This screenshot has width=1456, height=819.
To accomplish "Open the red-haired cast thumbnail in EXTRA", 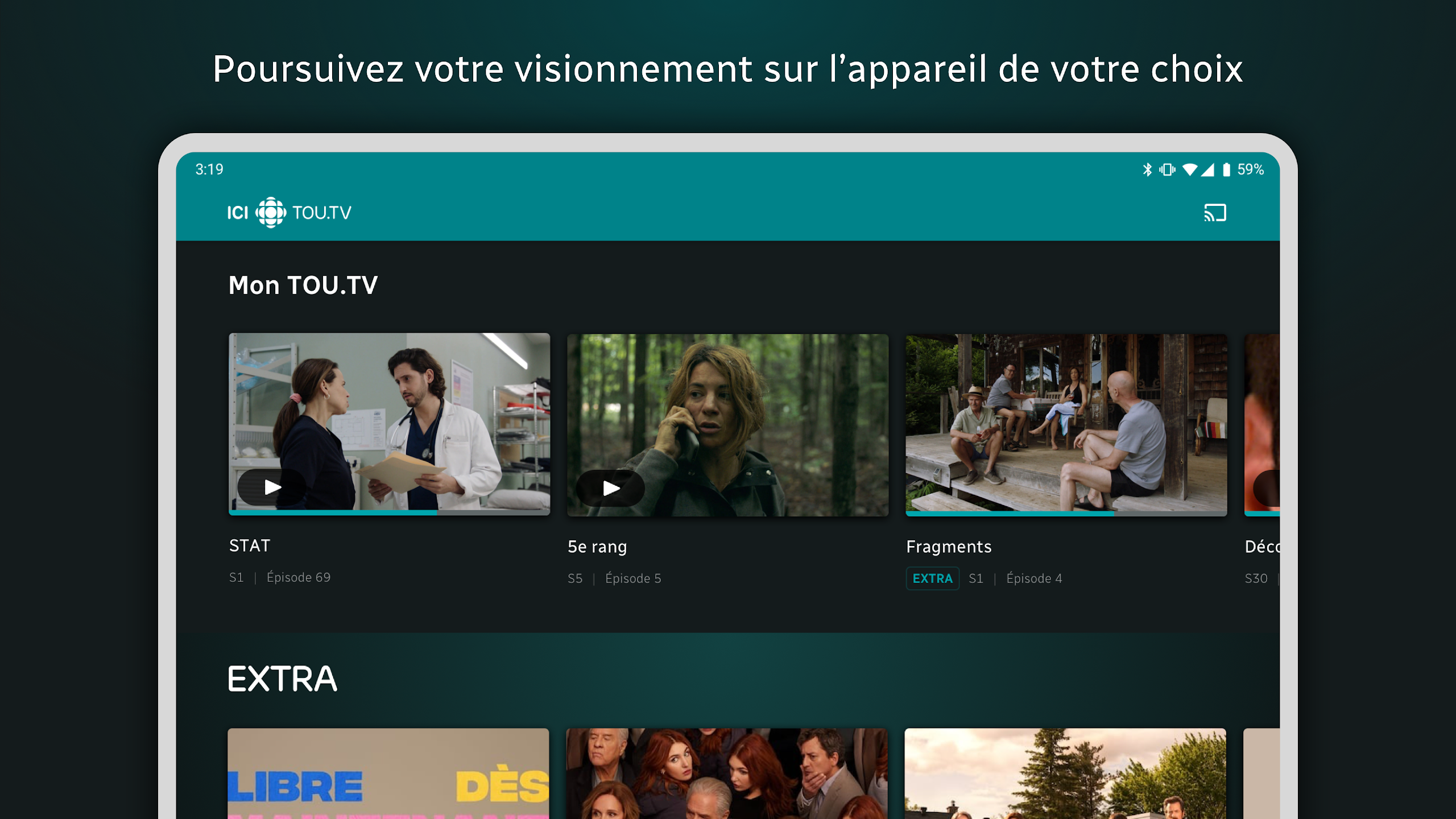I will click(727, 773).
